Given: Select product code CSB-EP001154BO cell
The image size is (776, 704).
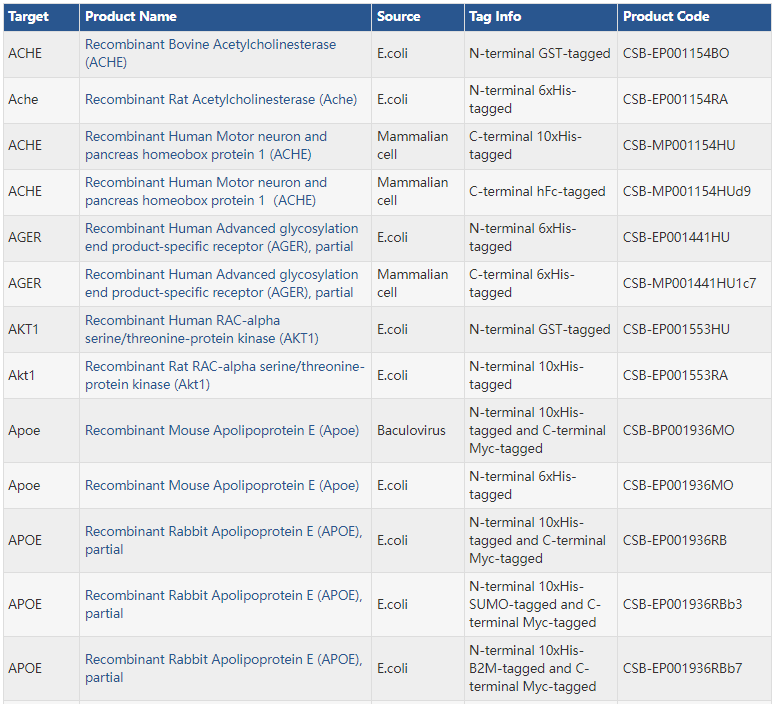Looking at the screenshot, I should coord(676,54).
